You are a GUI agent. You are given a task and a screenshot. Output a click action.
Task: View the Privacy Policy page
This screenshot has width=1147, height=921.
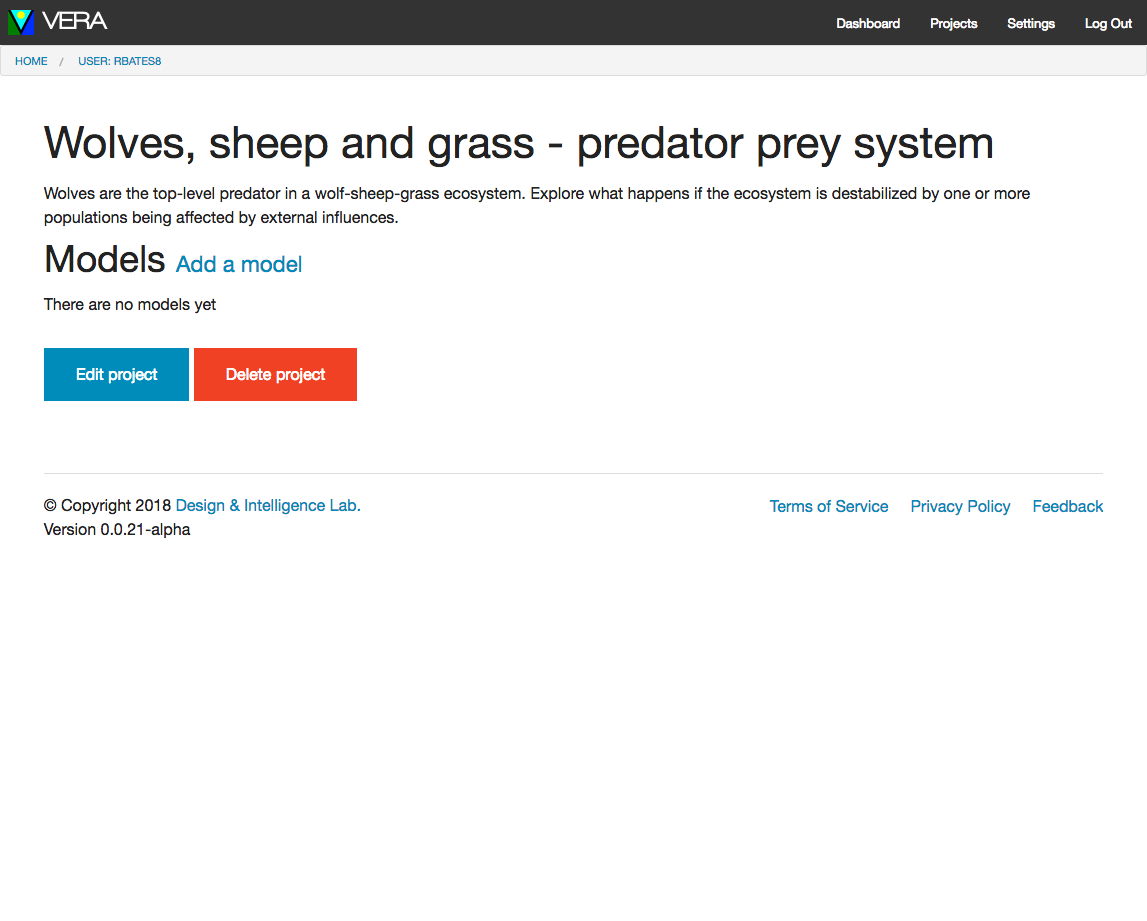tap(960, 506)
